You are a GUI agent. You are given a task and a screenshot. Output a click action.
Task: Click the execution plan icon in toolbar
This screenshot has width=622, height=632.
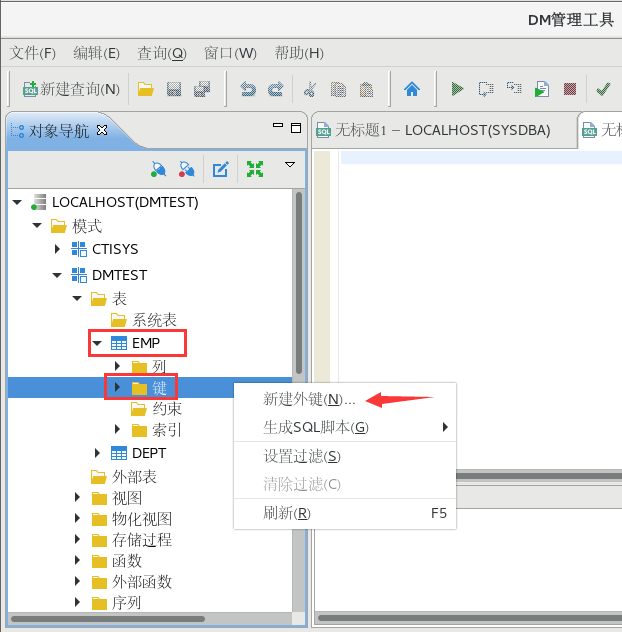click(514, 88)
